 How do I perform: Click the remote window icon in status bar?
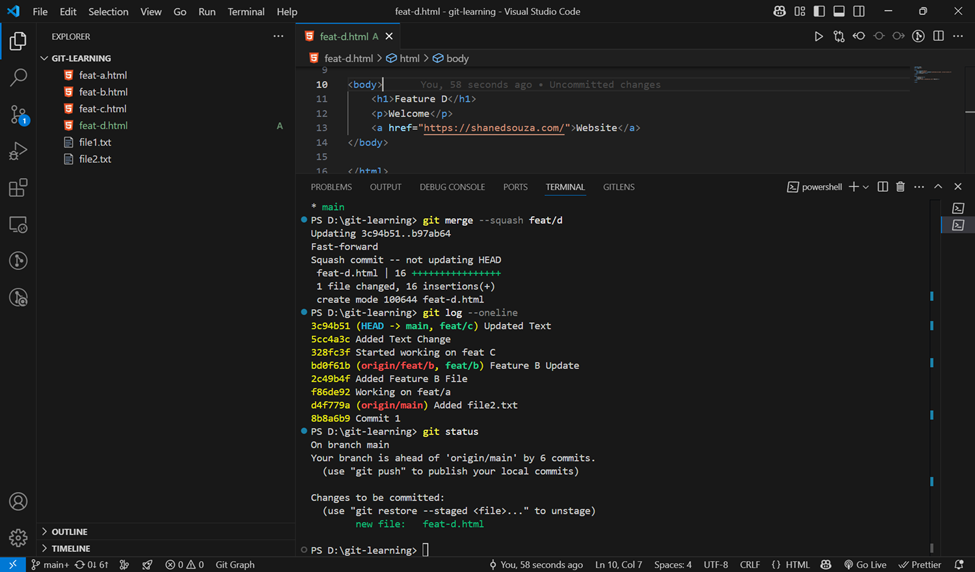coord(12,565)
